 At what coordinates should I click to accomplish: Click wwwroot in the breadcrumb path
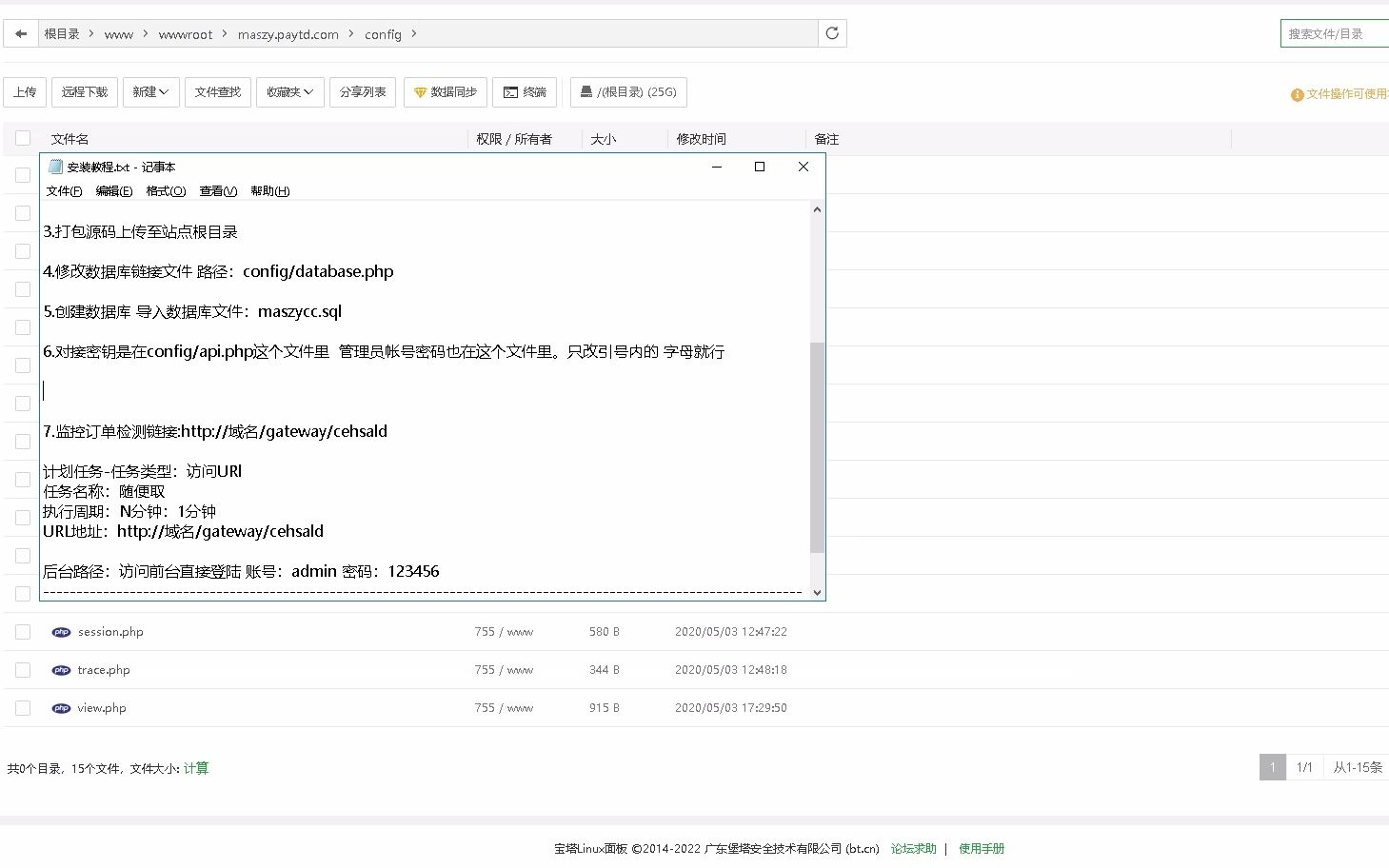[186, 34]
